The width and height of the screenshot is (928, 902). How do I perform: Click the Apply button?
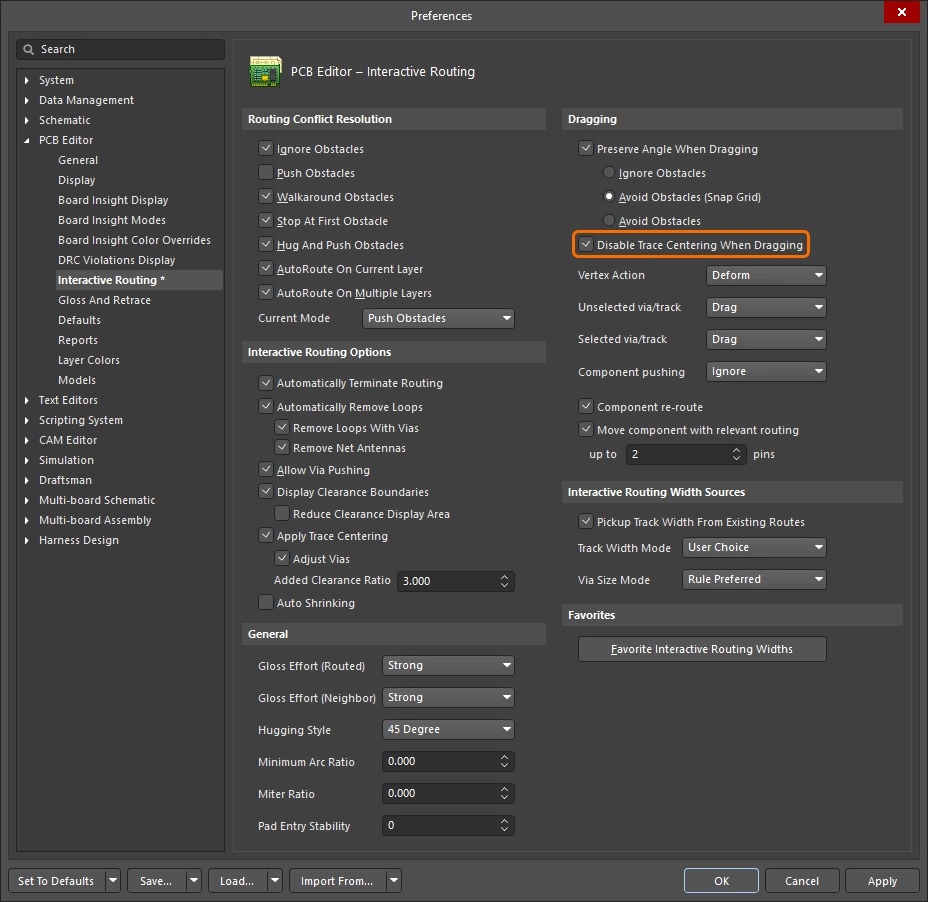pyautogui.click(x=881, y=881)
